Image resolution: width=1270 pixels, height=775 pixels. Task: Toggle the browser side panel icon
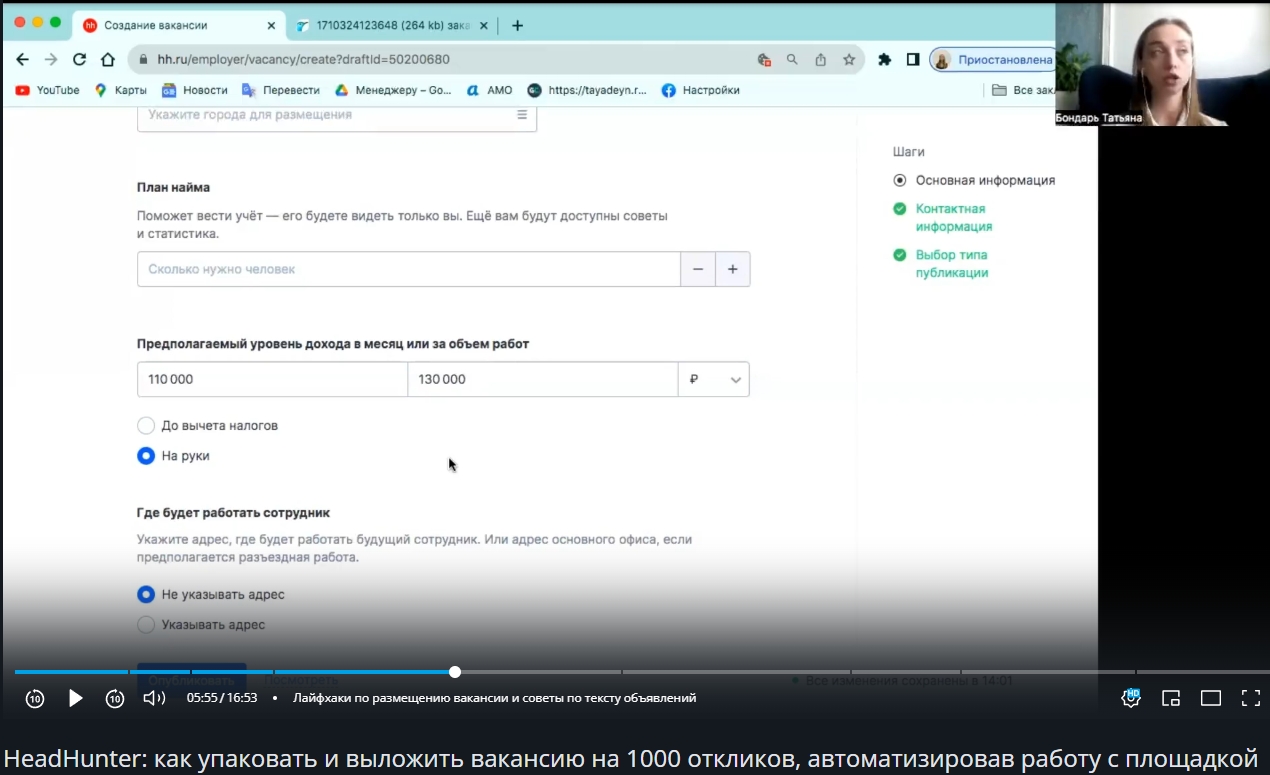(913, 60)
